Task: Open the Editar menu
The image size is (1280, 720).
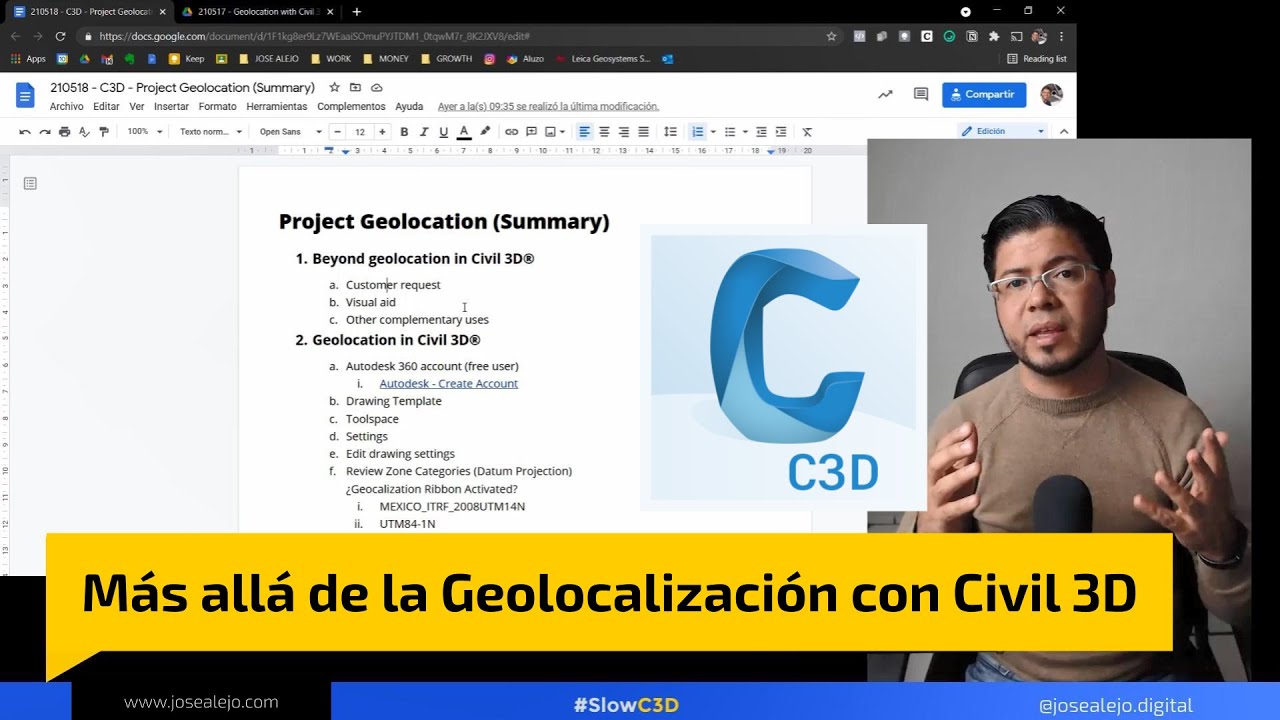Action: click(106, 106)
